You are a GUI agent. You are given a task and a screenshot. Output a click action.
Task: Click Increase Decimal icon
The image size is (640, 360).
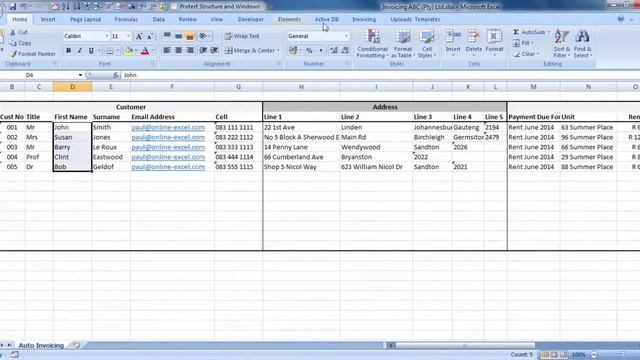pos(334,51)
